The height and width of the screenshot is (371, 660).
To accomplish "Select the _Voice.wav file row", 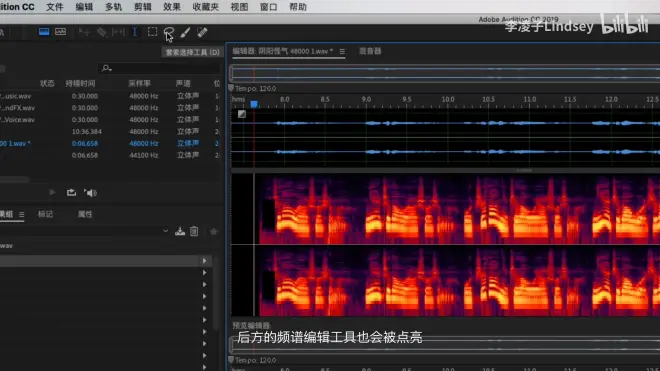I will point(110,120).
